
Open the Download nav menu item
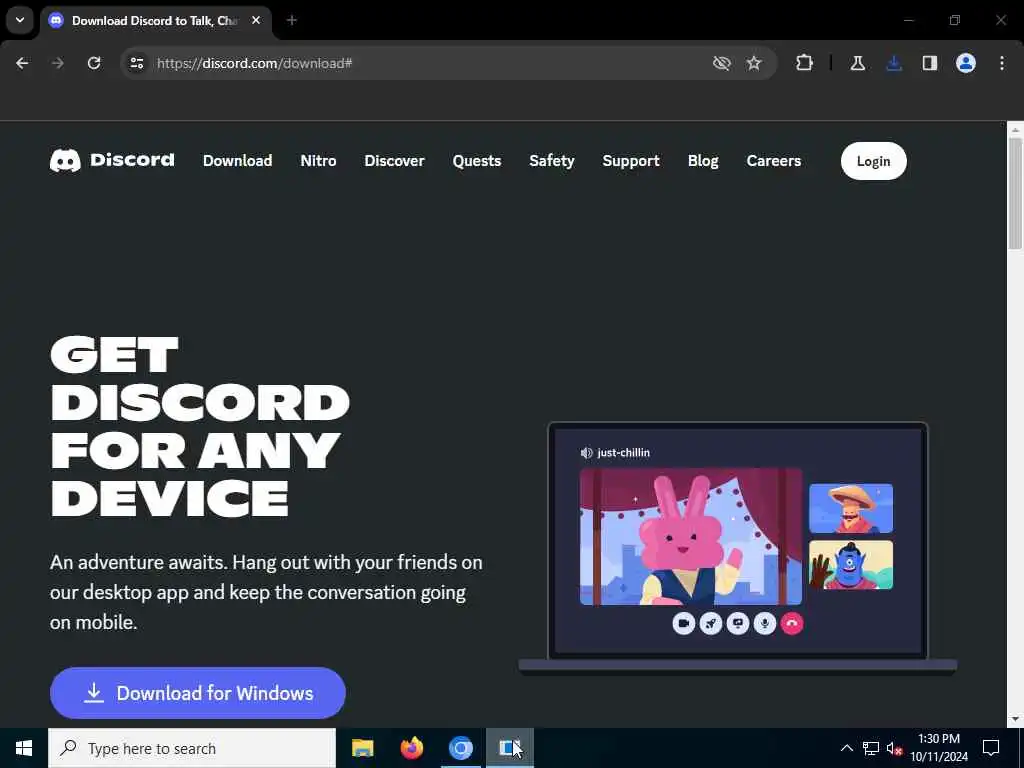[x=238, y=161]
